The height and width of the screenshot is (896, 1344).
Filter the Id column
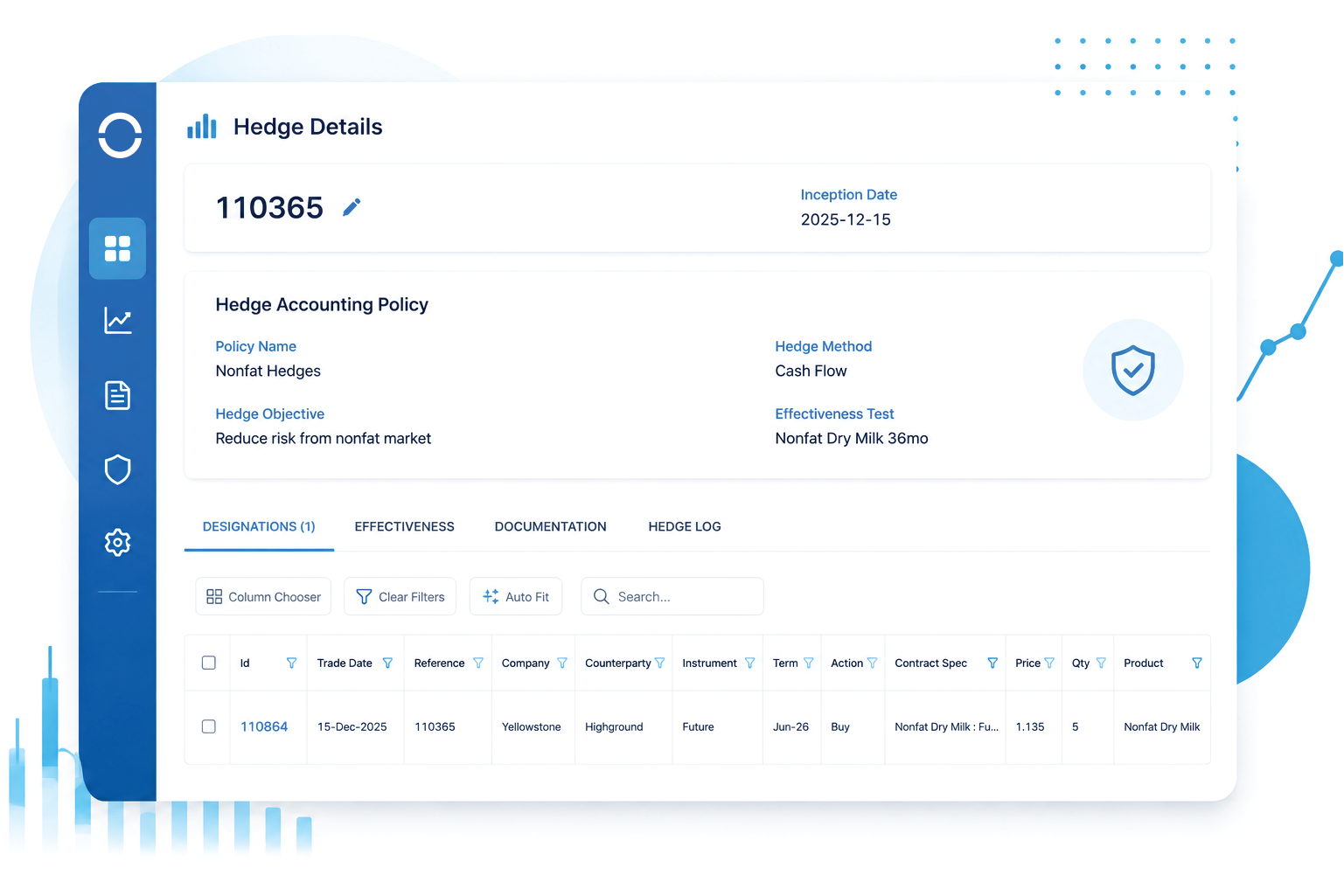pyautogui.click(x=291, y=663)
